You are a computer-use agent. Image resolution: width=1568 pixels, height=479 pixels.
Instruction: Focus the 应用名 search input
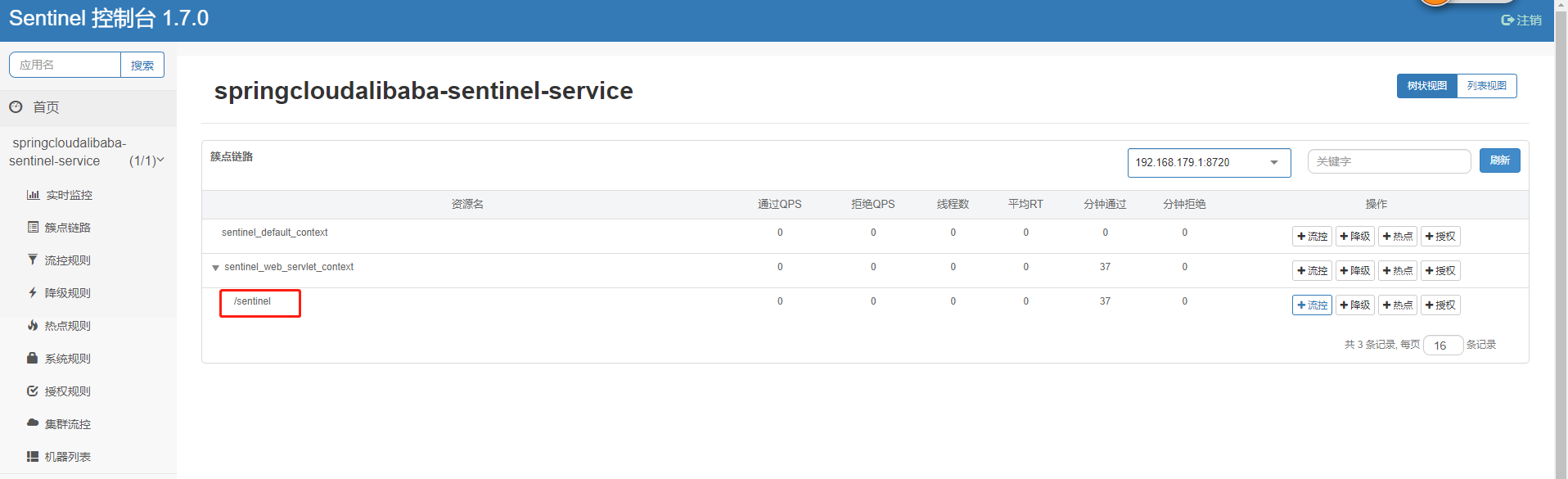pos(65,65)
